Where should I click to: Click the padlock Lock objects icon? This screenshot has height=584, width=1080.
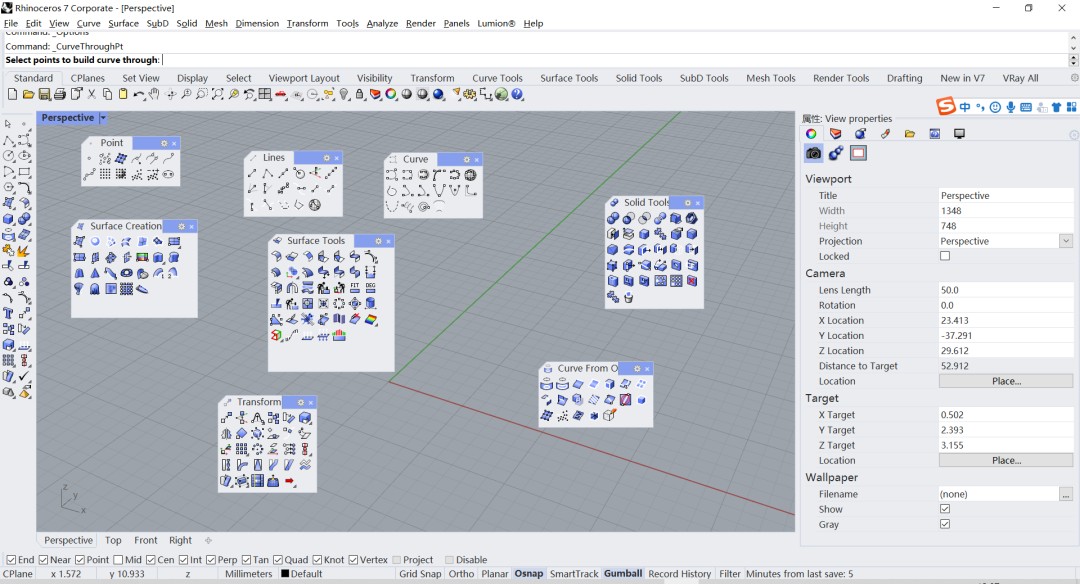pyautogui.click(x=360, y=94)
